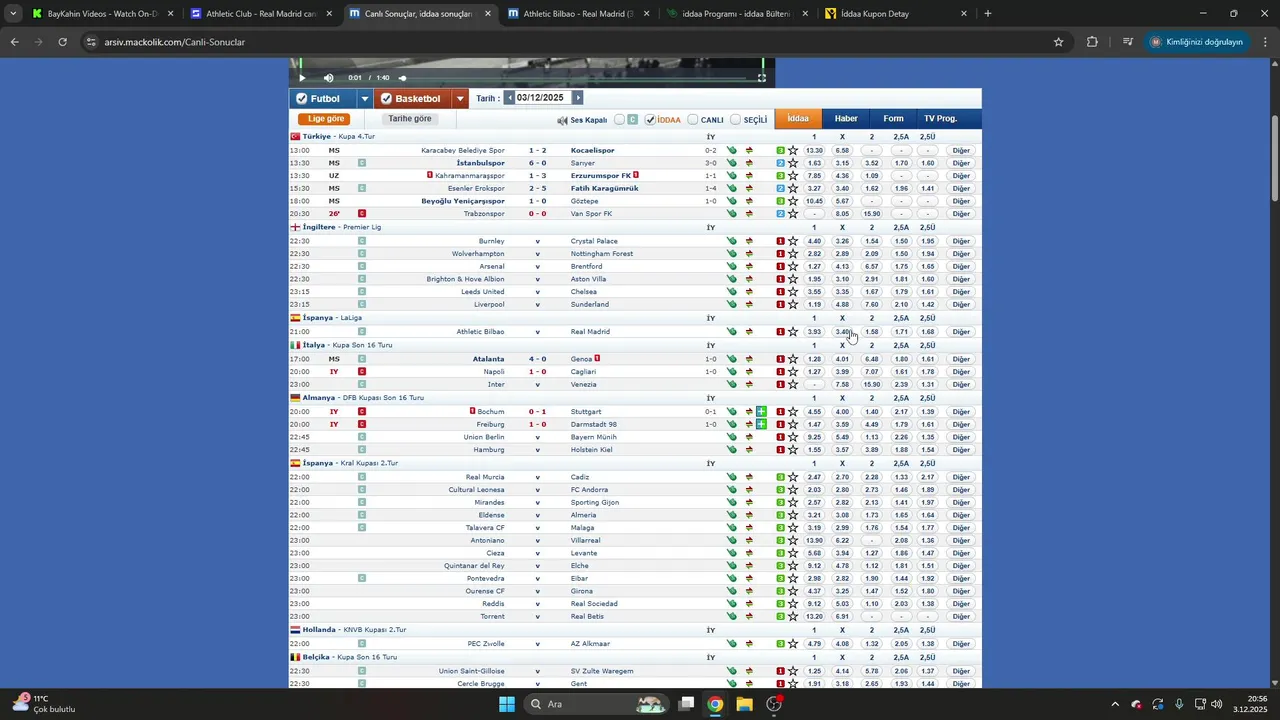Open Chrome from the taskbar
The width and height of the screenshot is (1280, 720).
715,704
